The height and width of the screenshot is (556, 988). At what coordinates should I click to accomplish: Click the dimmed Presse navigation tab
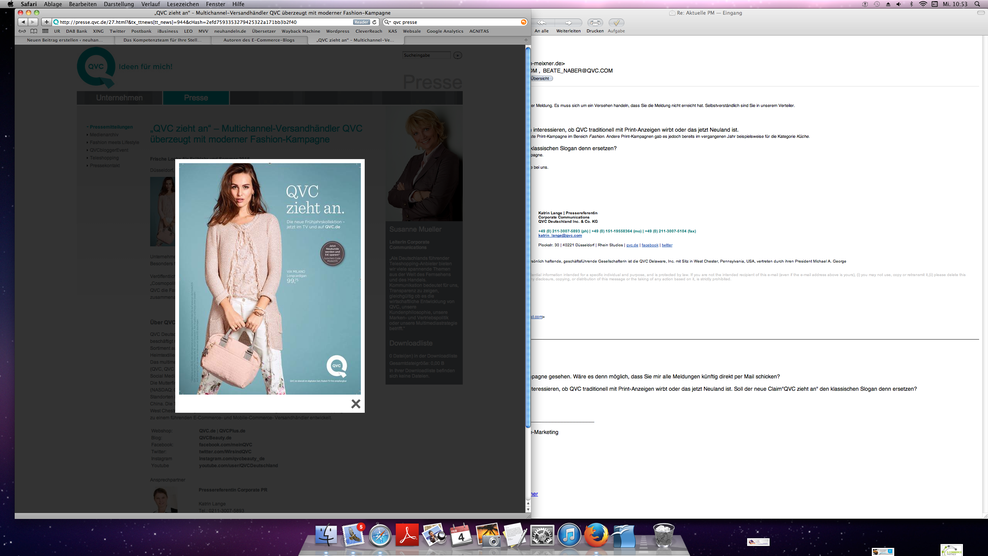196,98
